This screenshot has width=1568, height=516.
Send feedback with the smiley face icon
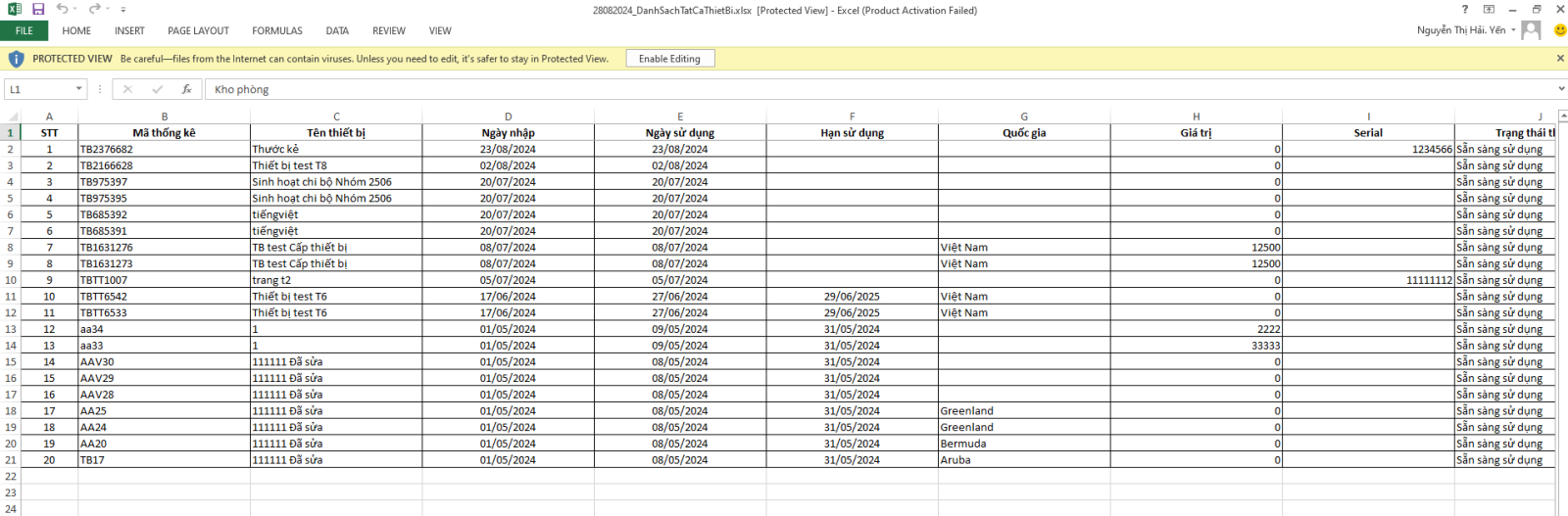1560,30
